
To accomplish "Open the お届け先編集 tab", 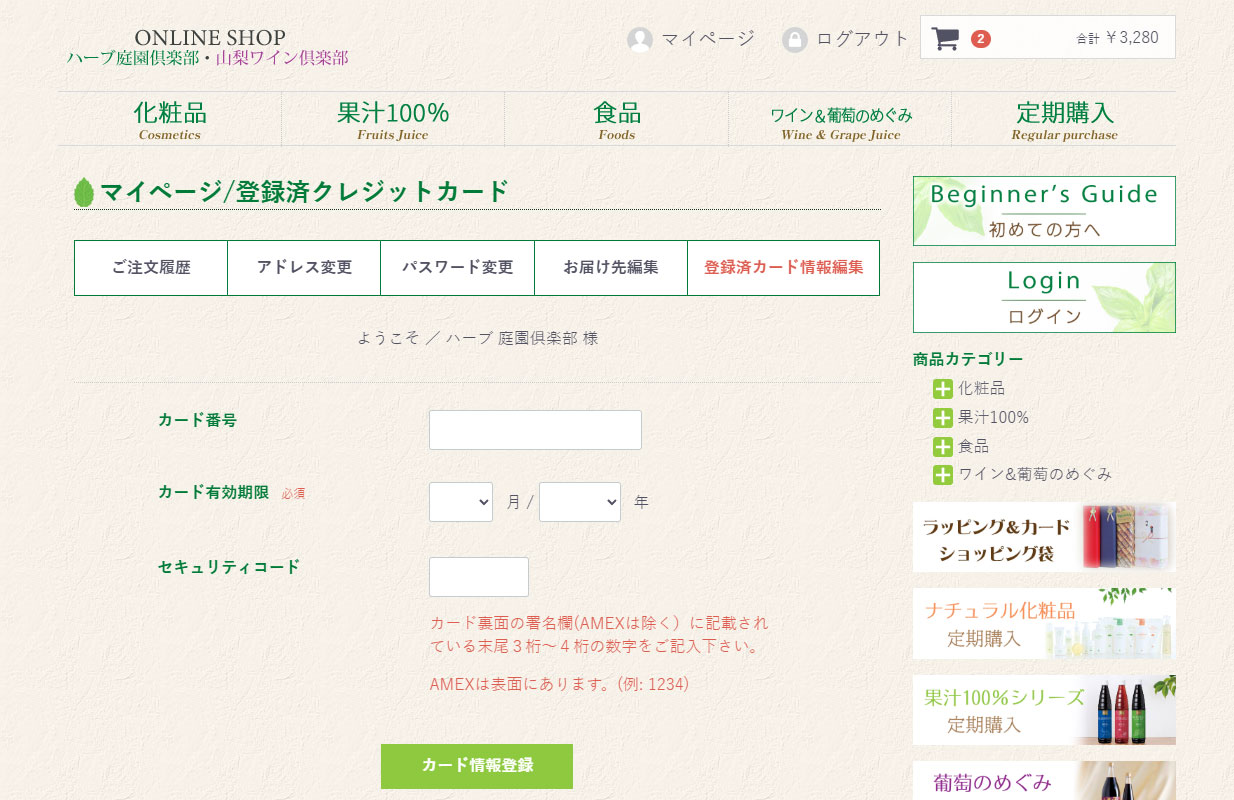I will click(610, 268).
